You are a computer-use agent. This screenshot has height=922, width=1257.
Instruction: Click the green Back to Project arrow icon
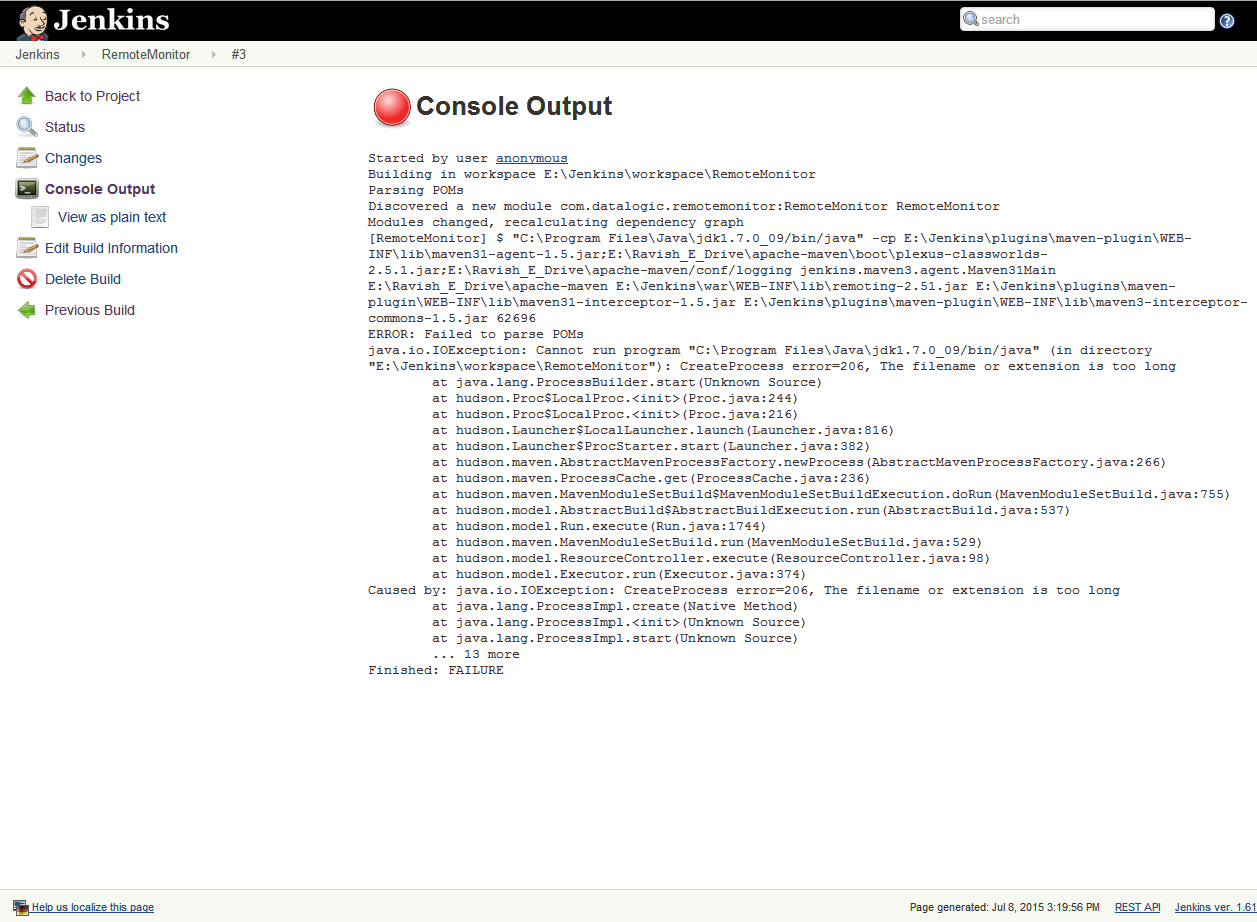click(x=27, y=96)
